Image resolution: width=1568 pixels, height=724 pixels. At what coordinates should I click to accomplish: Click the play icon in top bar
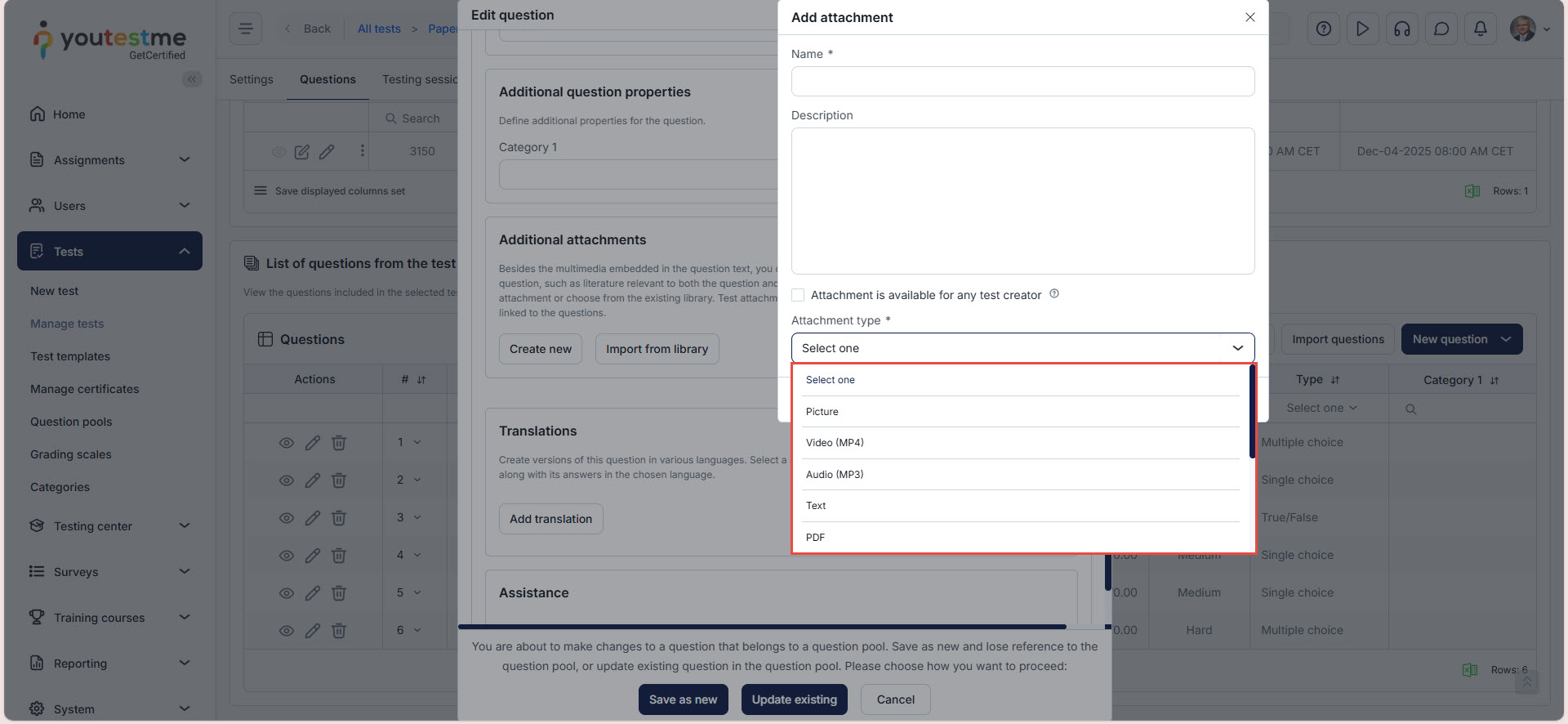pos(1362,29)
